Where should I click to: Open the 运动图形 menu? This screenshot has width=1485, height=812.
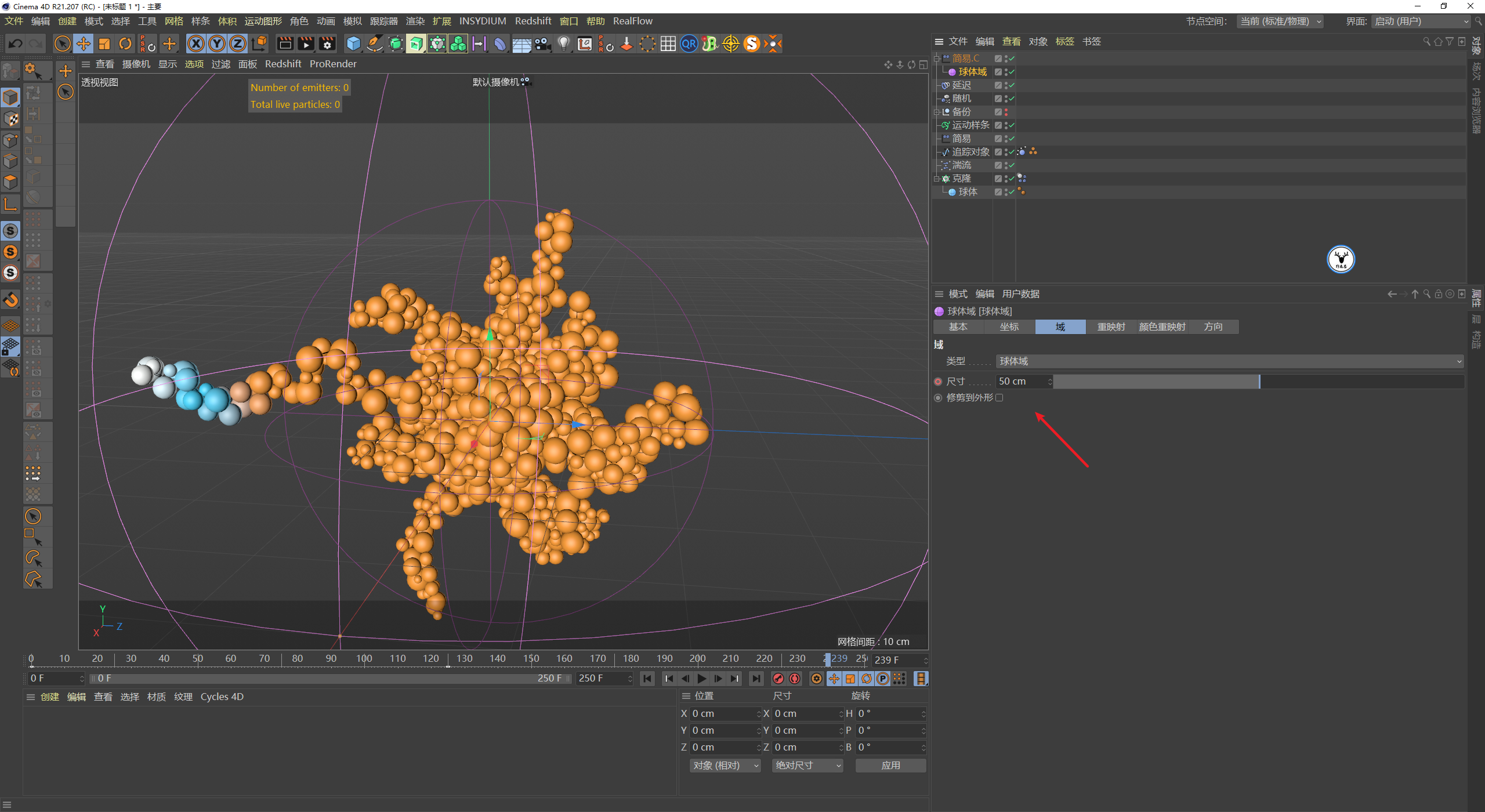pos(263,21)
